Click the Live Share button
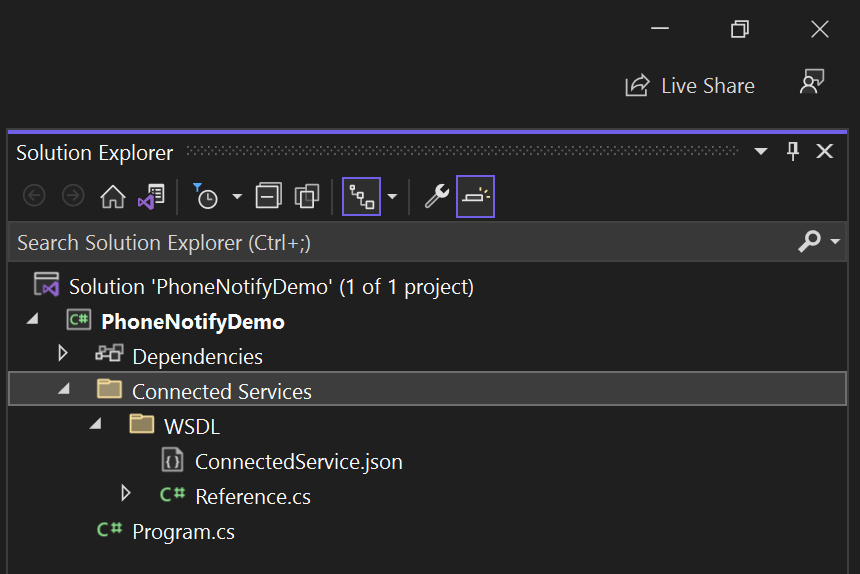 point(690,86)
